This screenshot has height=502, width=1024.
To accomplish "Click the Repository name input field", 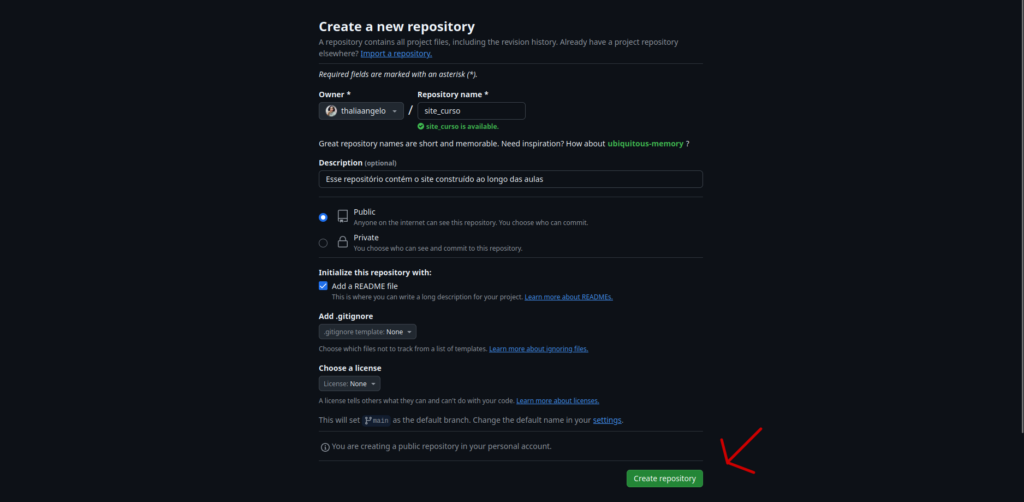I will click(472, 111).
